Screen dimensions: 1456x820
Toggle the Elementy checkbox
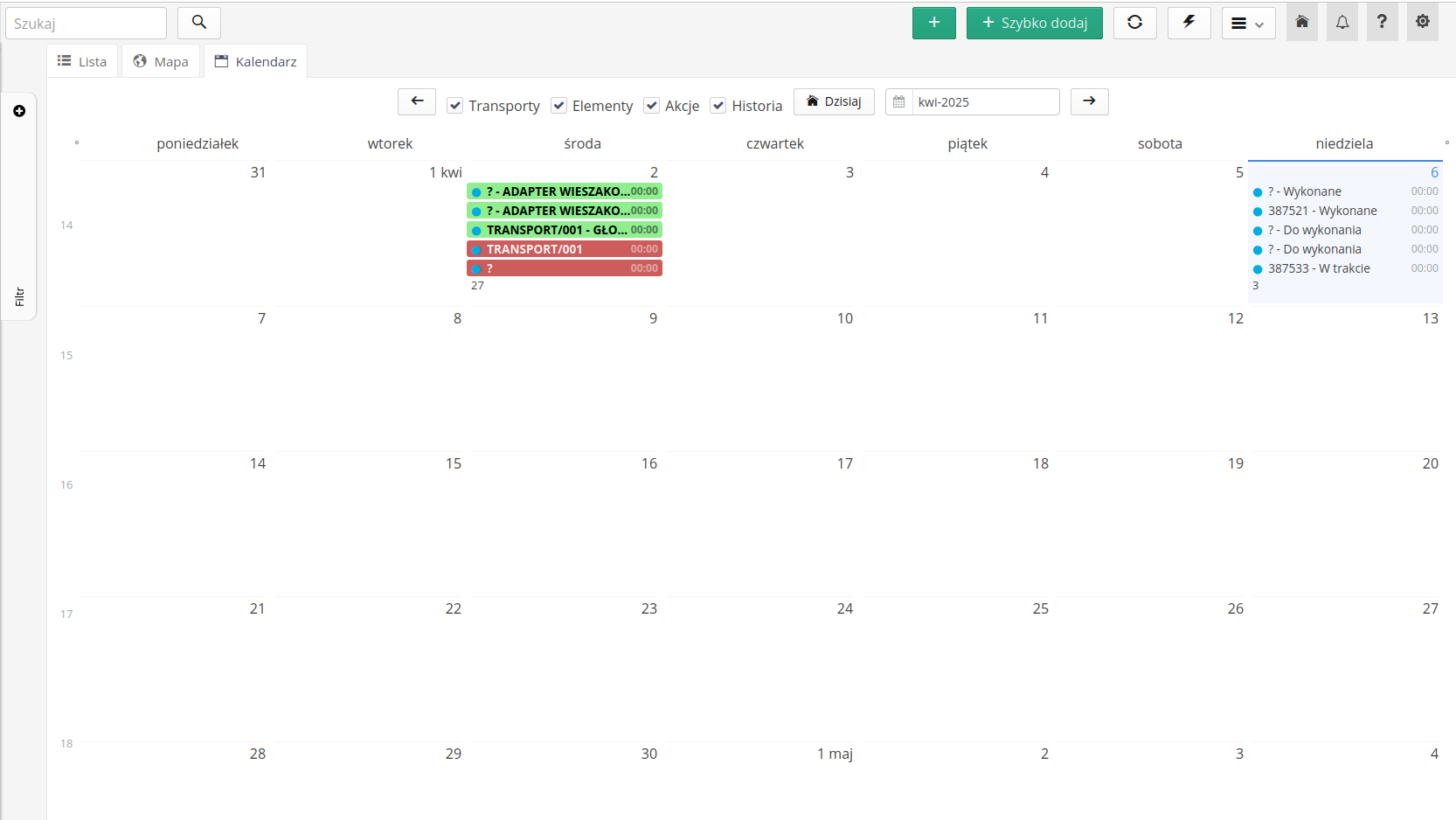pos(559,106)
